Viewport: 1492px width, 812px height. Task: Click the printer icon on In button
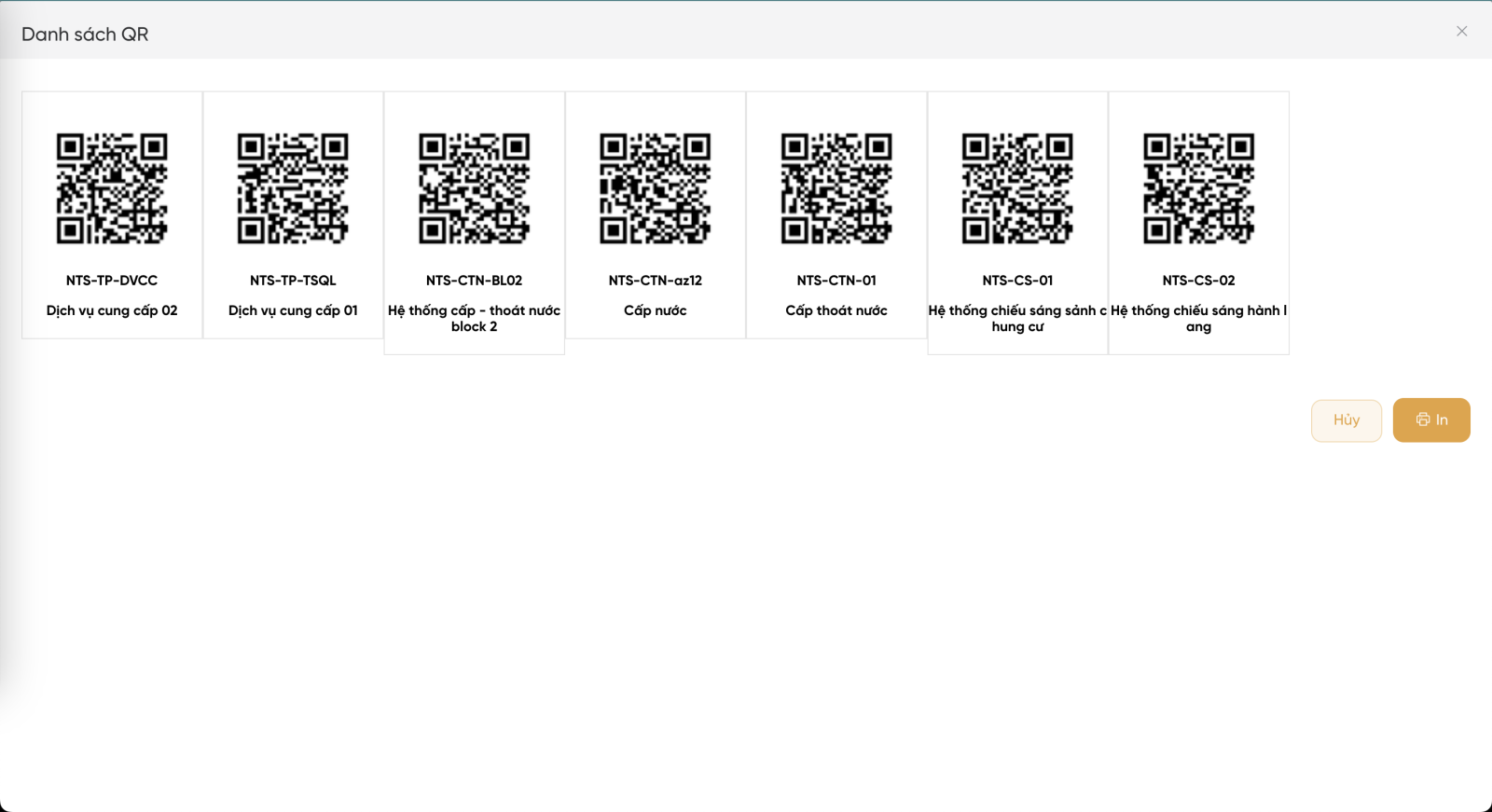(x=1422, y=420)
